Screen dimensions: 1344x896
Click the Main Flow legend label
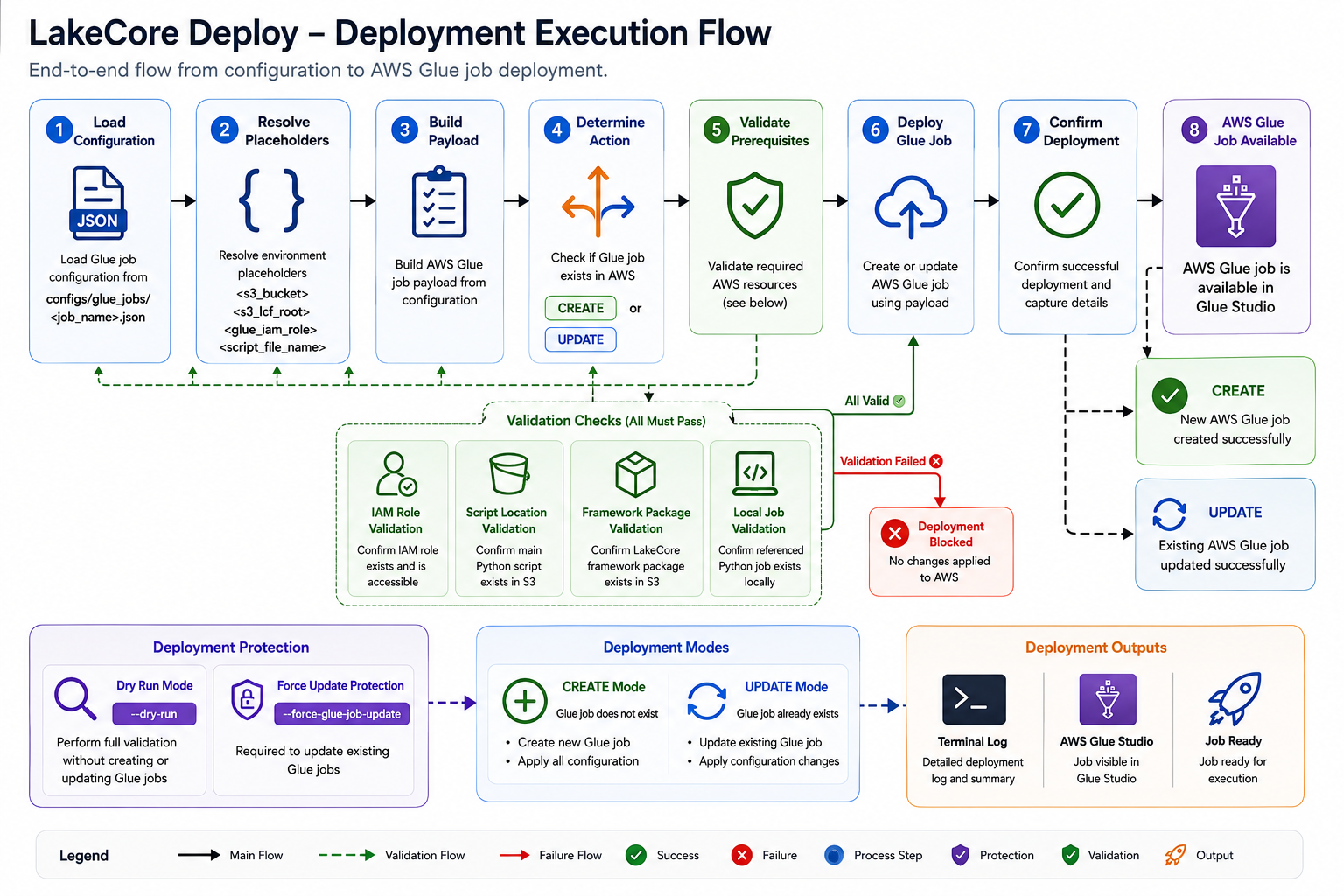point(256,855)
